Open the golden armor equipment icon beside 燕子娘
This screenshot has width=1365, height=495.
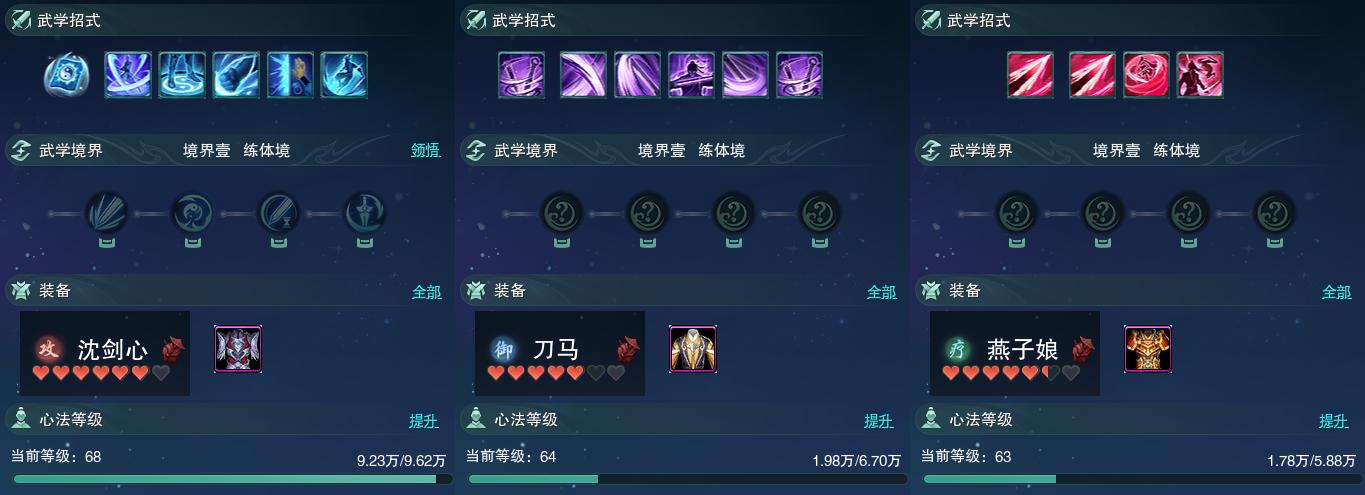tap(1148, 350)
